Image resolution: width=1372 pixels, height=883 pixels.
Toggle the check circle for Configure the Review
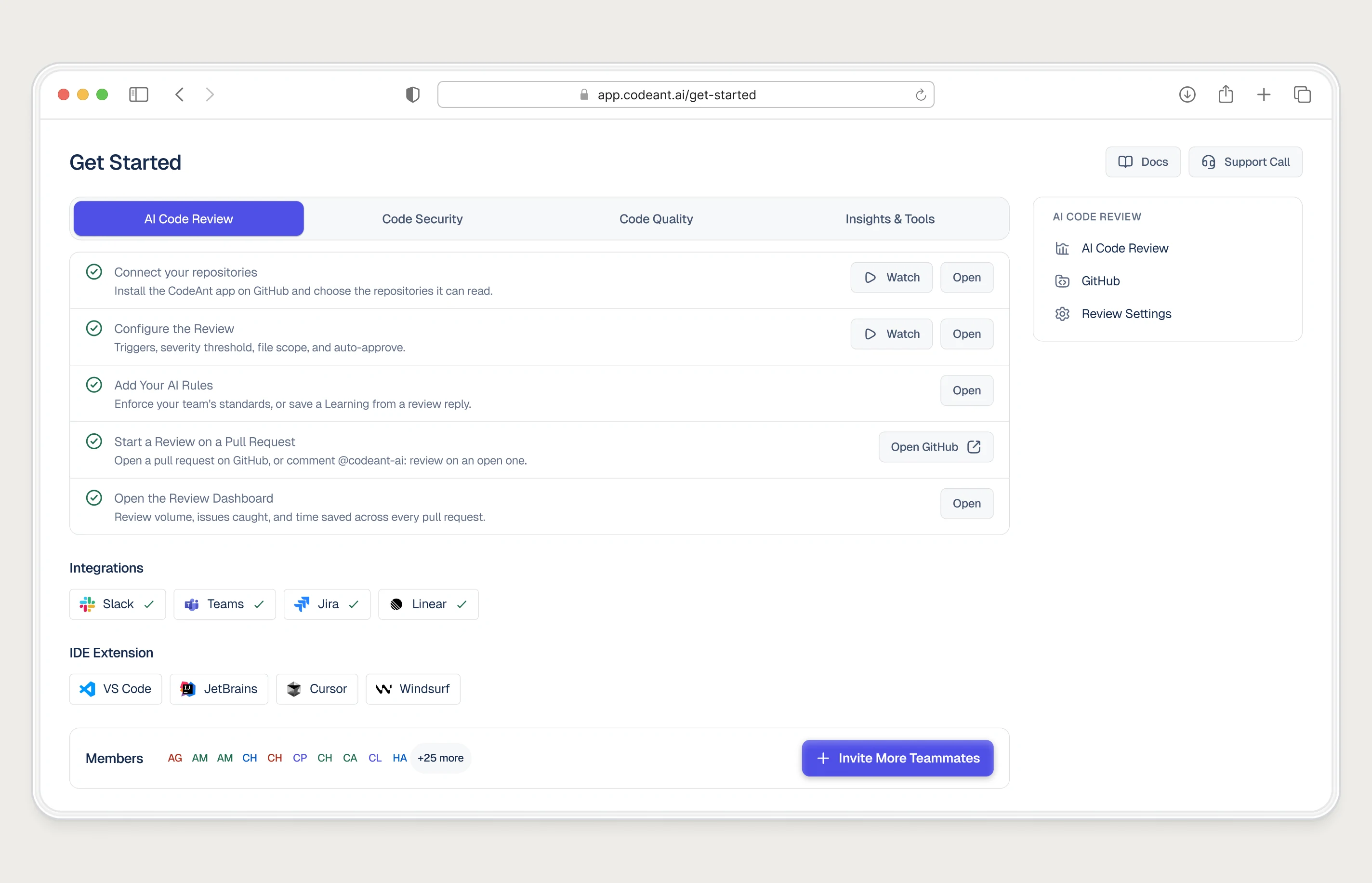coord(94,329)
